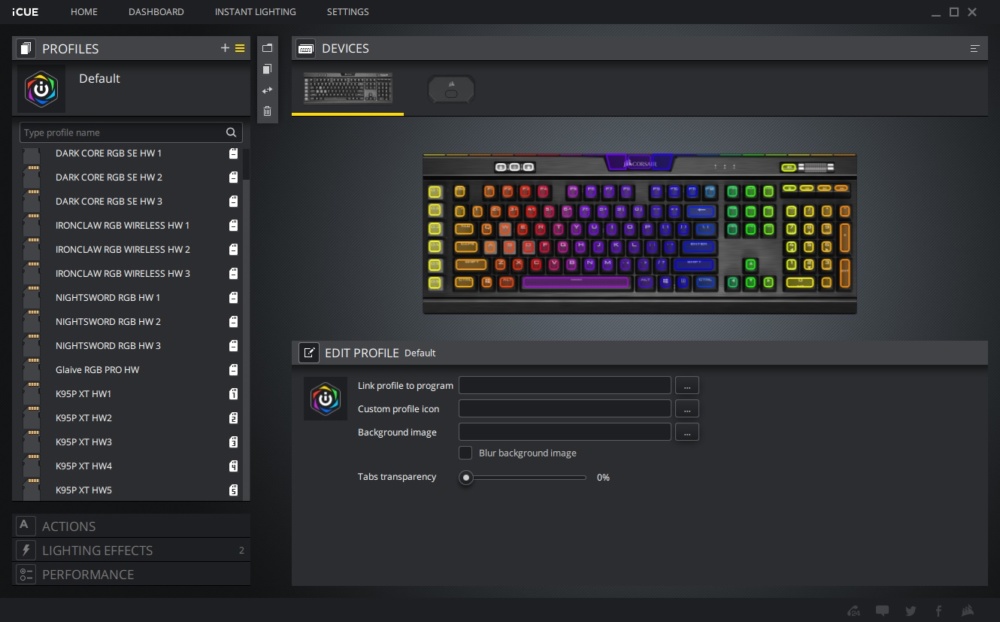Open the HOME tab
1000x622 pixels.
(84, 11)
